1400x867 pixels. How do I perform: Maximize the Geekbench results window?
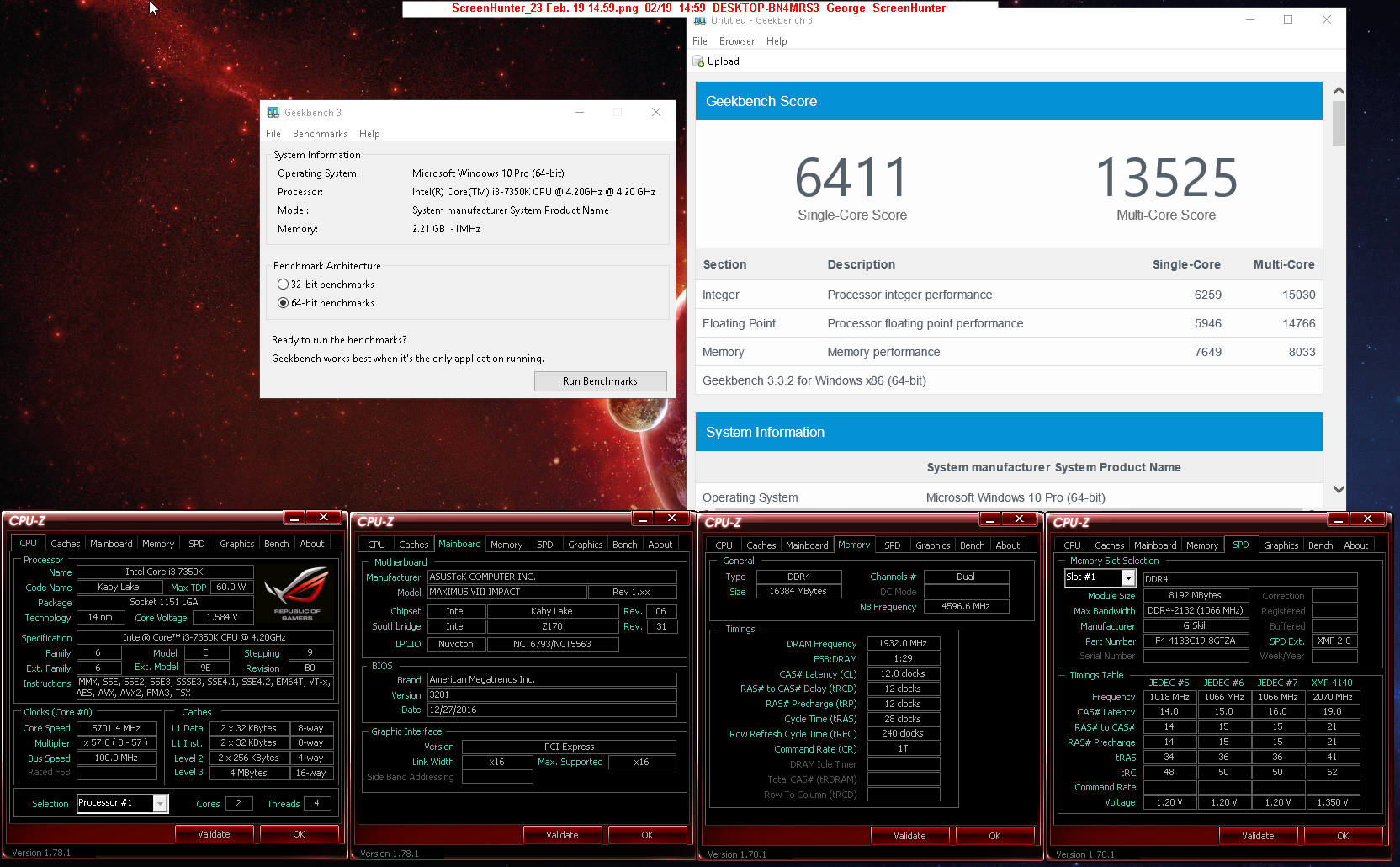point(1288,19)
